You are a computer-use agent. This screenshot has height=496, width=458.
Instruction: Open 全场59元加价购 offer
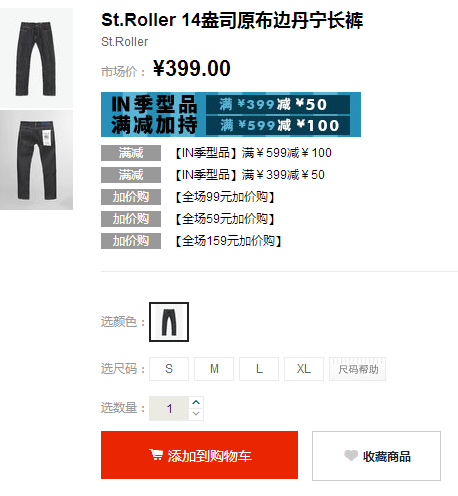click(x=225, y=219)
